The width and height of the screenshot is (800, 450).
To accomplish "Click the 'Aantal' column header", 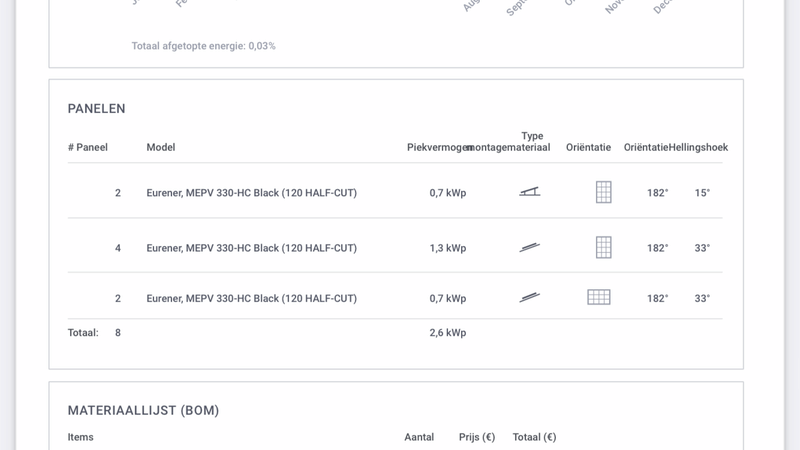I will (419, 437).
